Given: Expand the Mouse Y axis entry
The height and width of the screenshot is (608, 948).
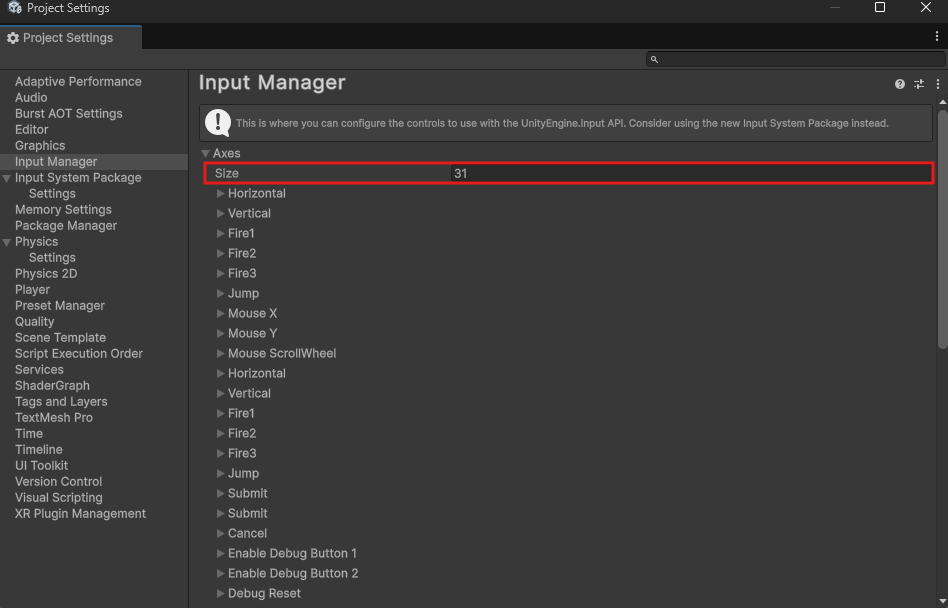Looking at the screenshot, I should 221,333.
